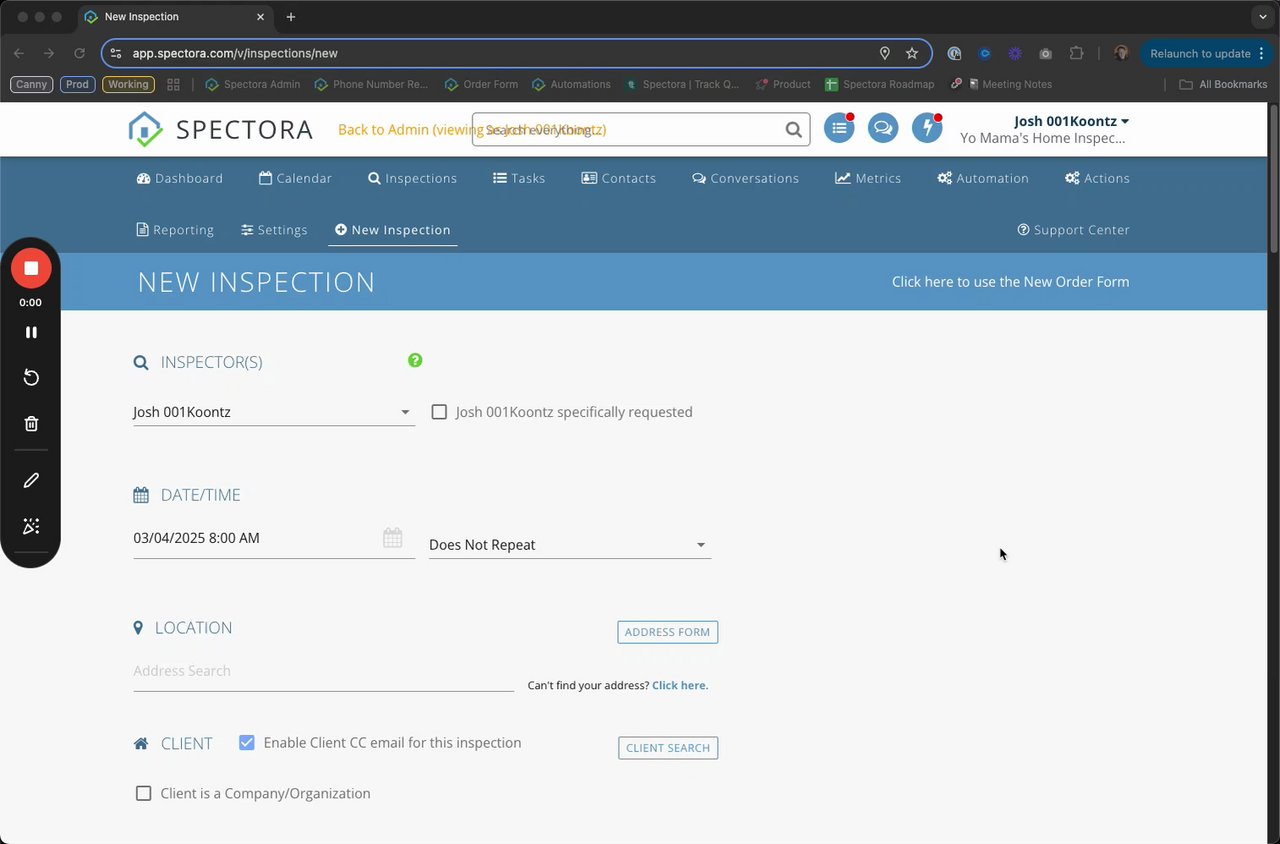This screenshot has height=844, width=1280.
Task: Click here to use the New Order Form
Action: pyautogui.click(x=1010, y=282)
